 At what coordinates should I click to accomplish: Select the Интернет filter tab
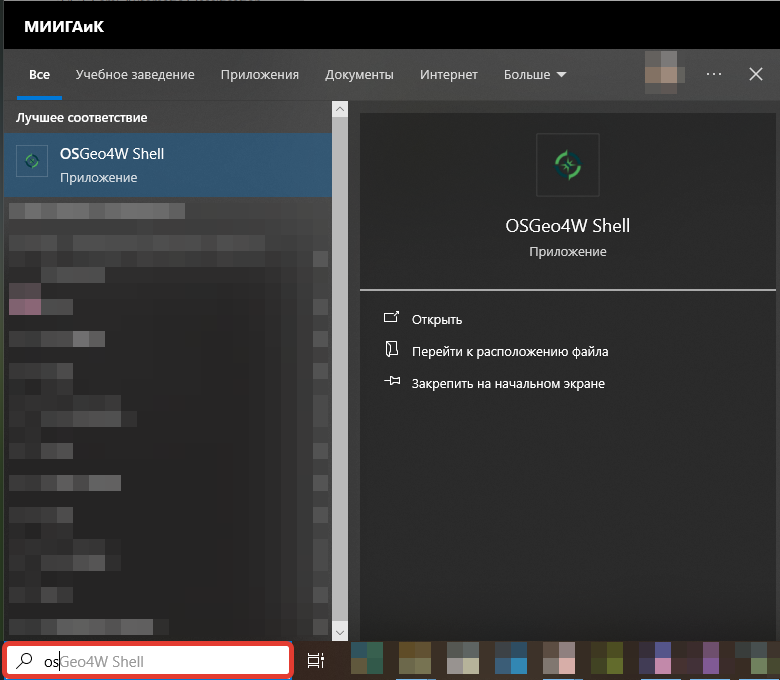click(448, 75)
